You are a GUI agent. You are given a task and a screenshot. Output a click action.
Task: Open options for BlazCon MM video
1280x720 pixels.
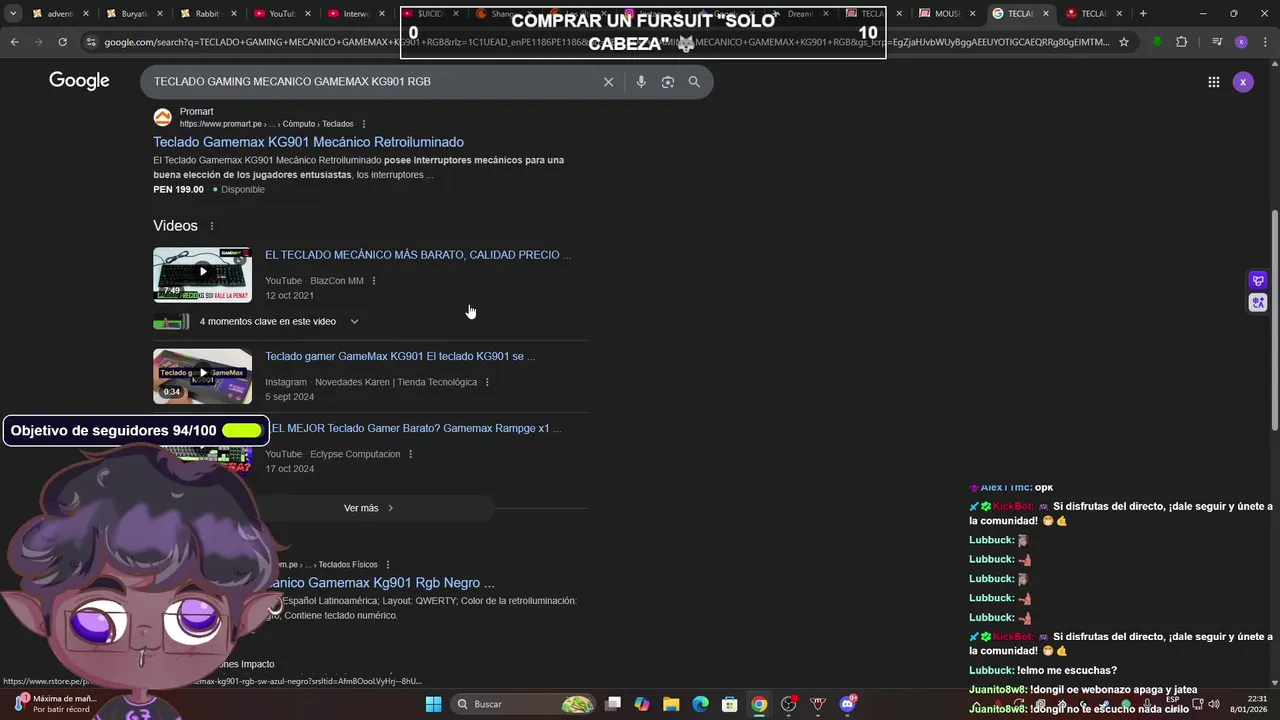[374, 281]
